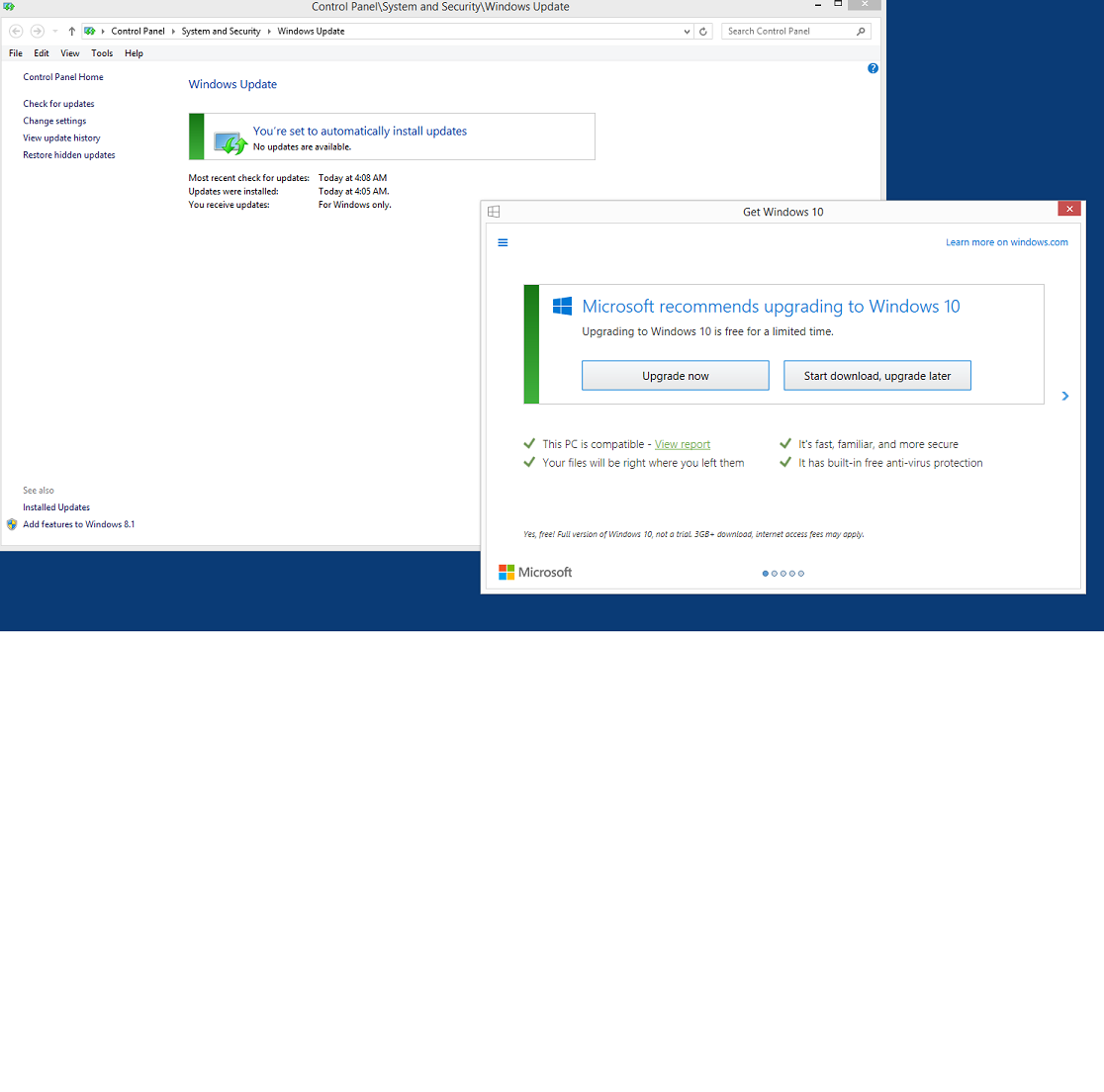Click the Back arrow in Control Panel
The image size is (1104, 1092).
(16, 31)
